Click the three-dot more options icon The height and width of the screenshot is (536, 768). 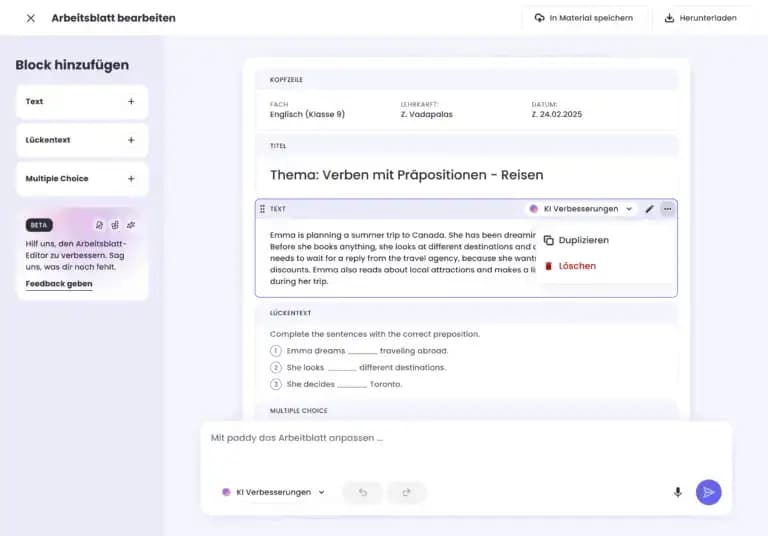click(x=668, y=209)
